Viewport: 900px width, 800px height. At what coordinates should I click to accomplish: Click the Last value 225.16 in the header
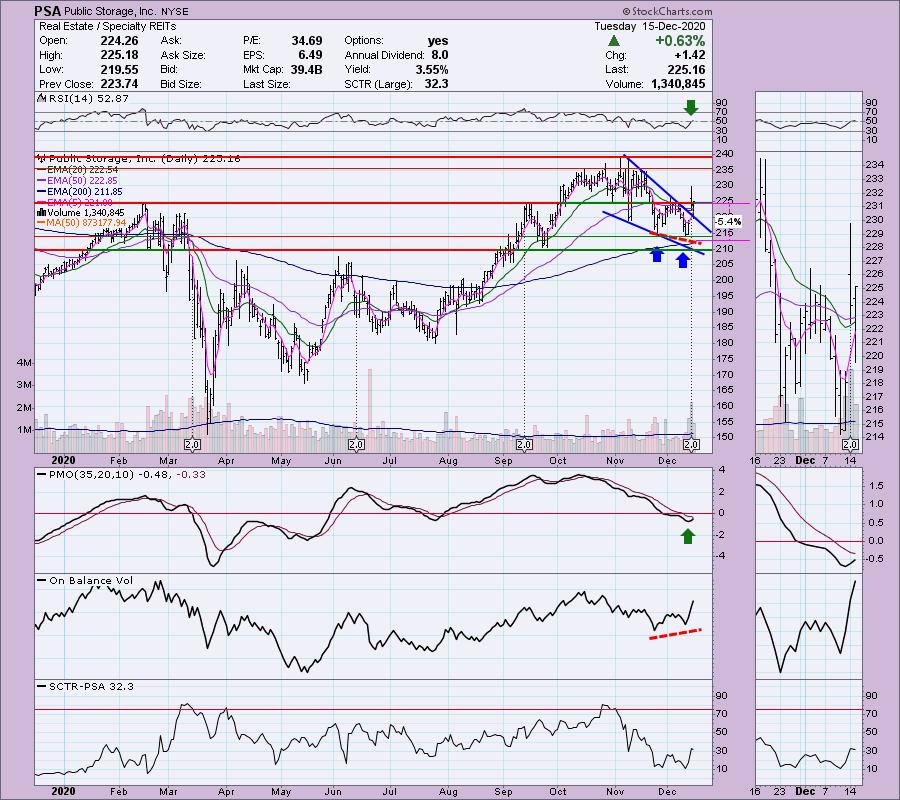[x=686, y=69]
